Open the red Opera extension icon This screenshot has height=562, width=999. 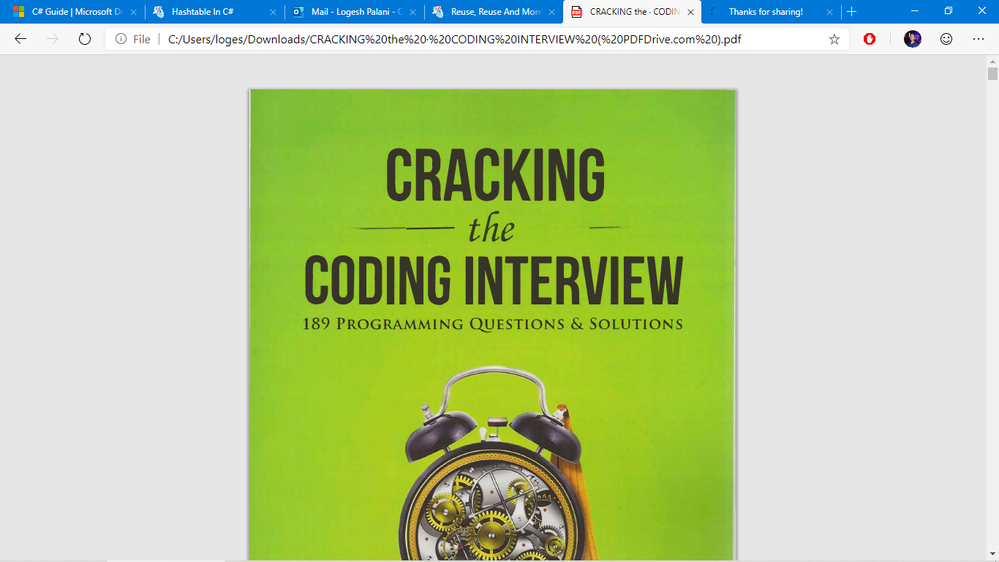tap(869, 40)
